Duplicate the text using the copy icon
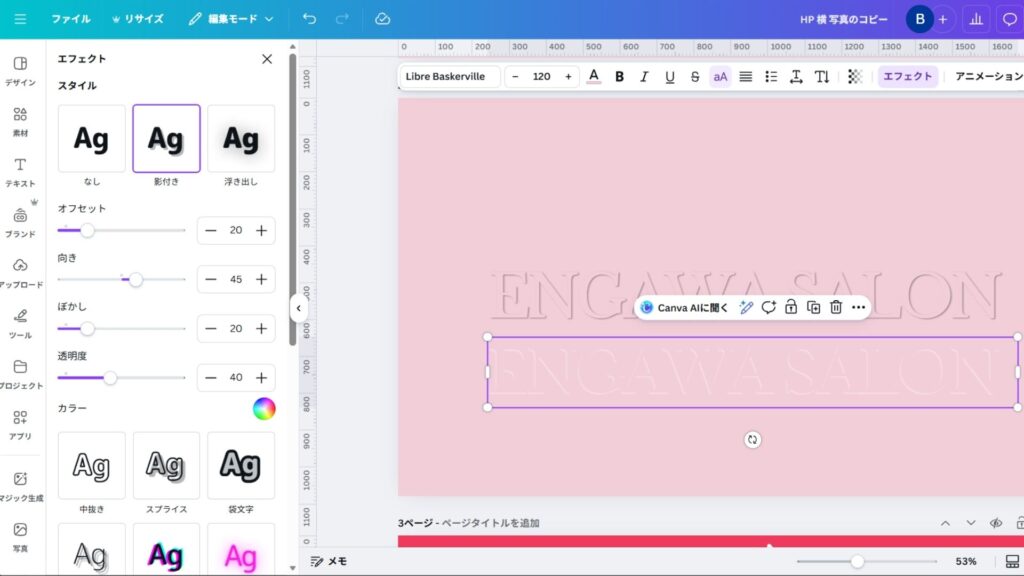Viewport: 1024px width, 576px height. tap(813, 308)
